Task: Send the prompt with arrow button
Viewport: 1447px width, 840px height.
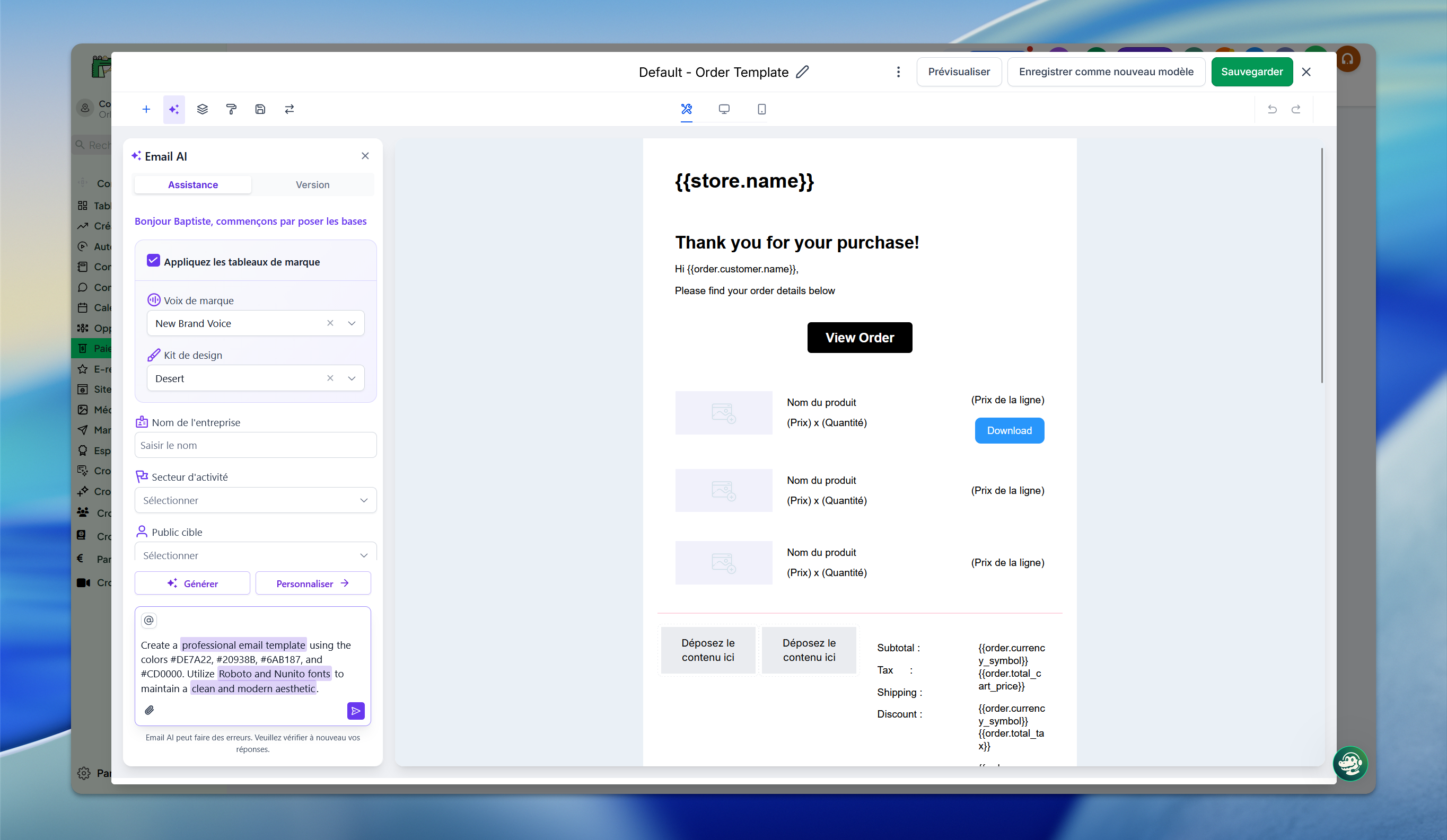Action: click(356, 711)
